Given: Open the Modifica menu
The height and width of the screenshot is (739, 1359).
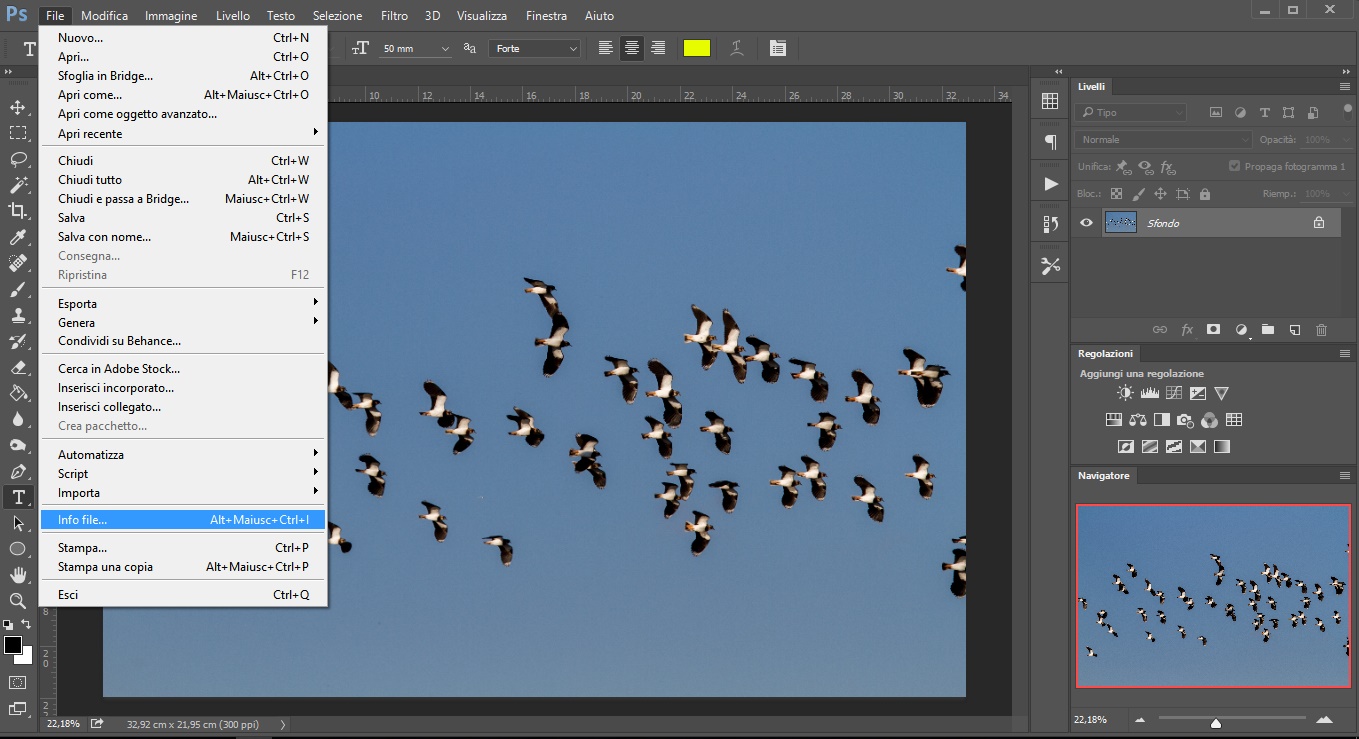Looking at the screenshot, I should click(x=104, y=16).
